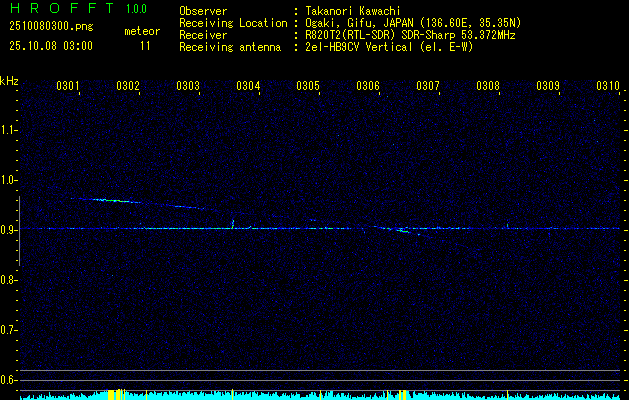Pick the 0308 time marker
The image size is (629, 400).
click(488, 86)
